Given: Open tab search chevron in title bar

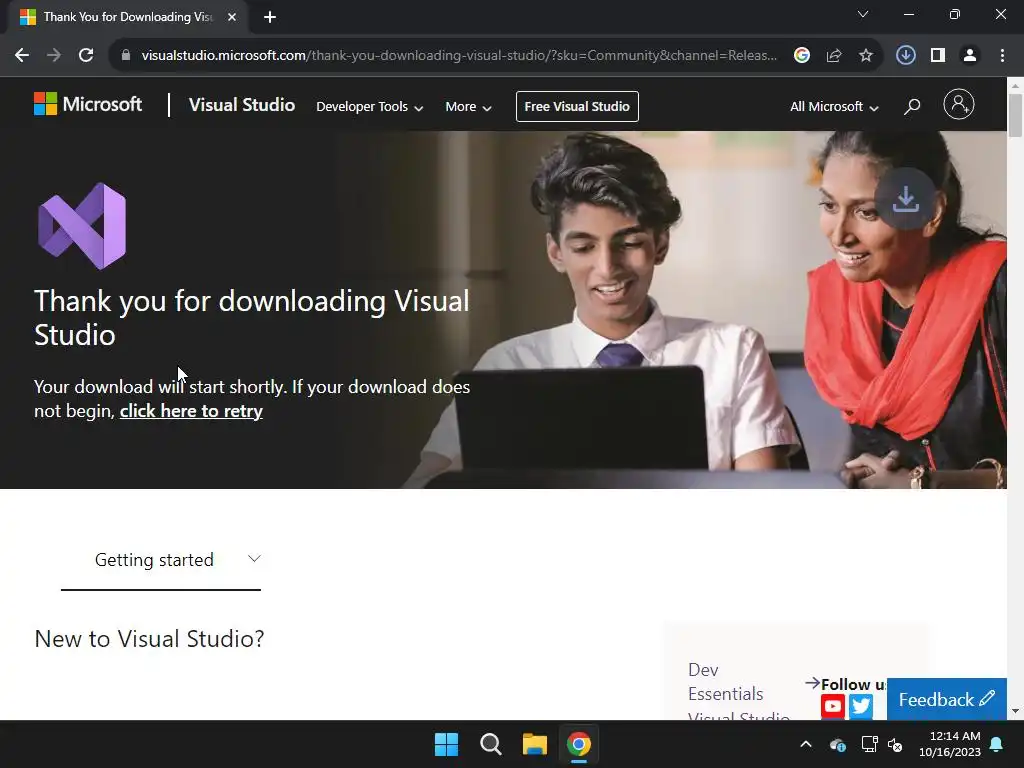Looking at the screenshot, I should [x=863, y=14].
